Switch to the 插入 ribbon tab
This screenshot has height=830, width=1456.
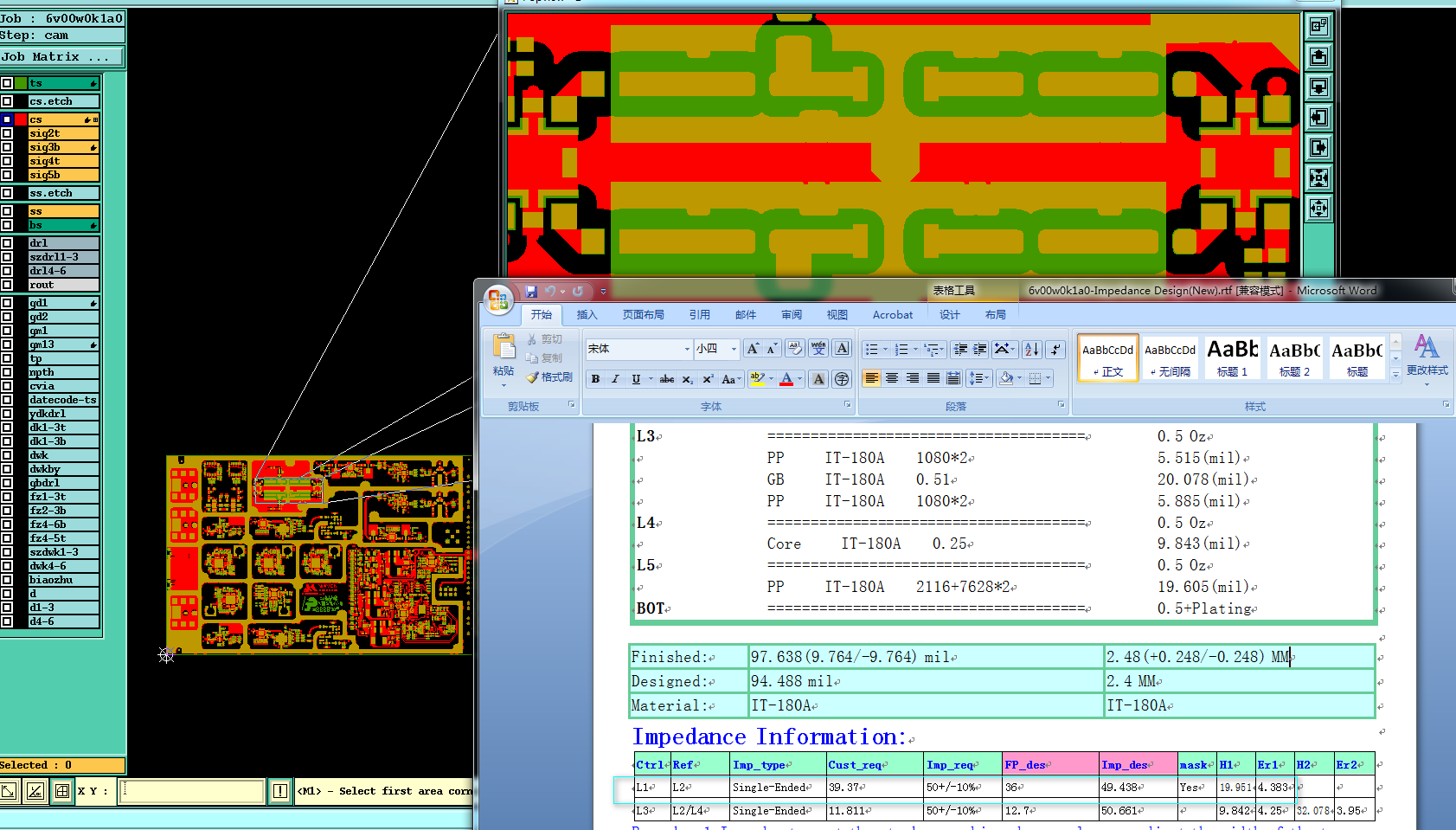(587, 315)
